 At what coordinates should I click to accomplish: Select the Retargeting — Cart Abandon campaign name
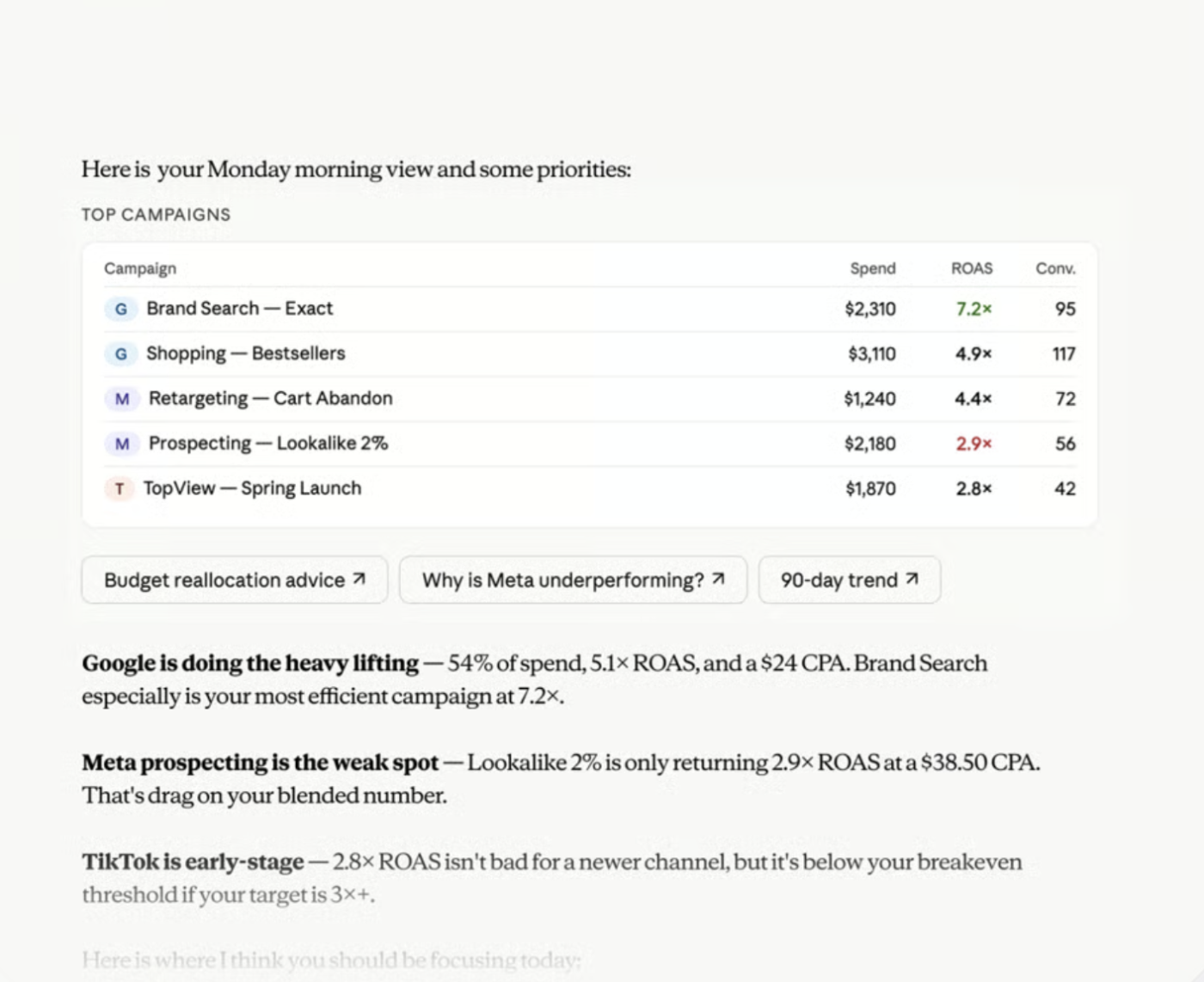270,398
